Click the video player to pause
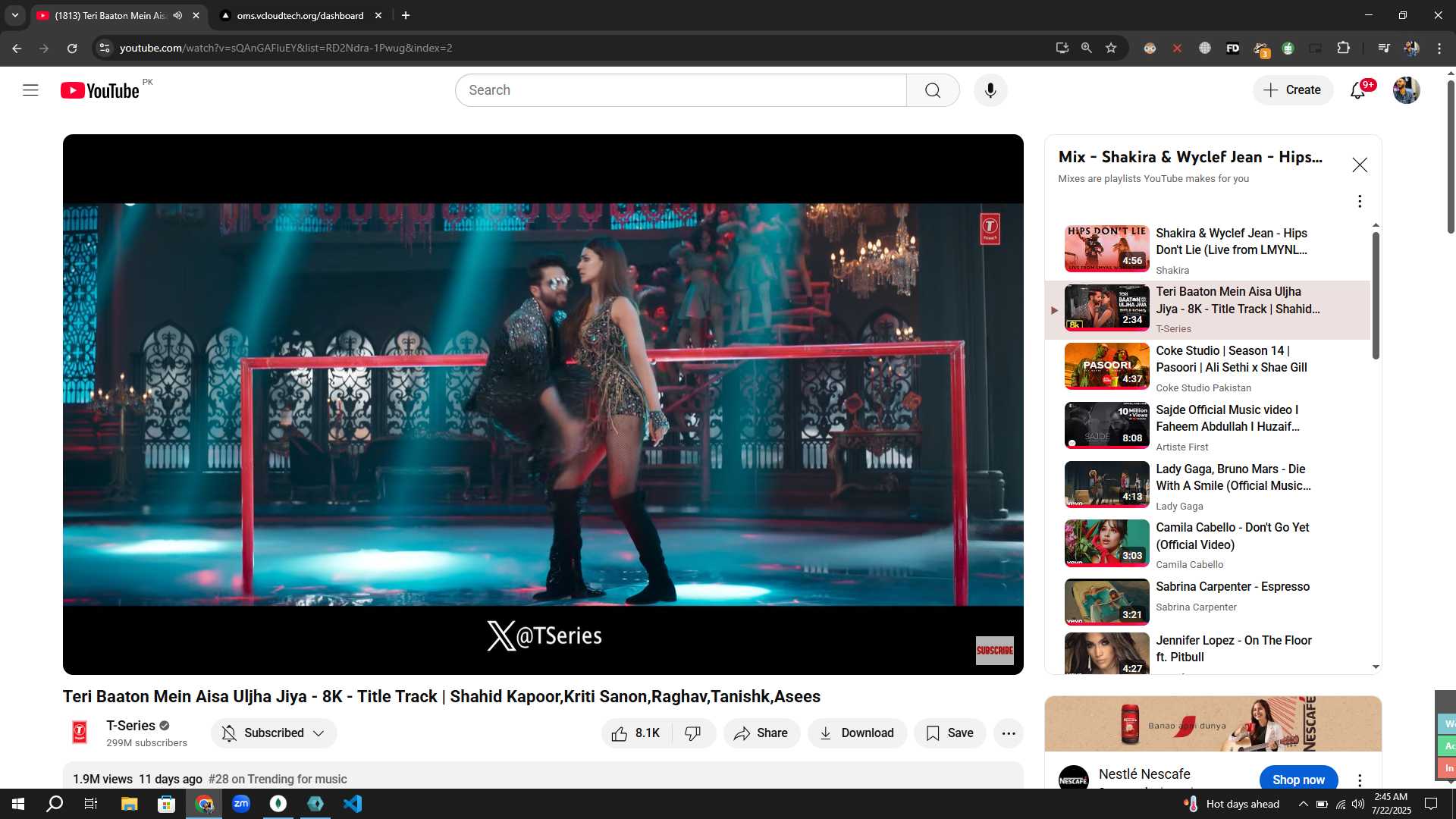1456x819 pixels. [543, 404]
